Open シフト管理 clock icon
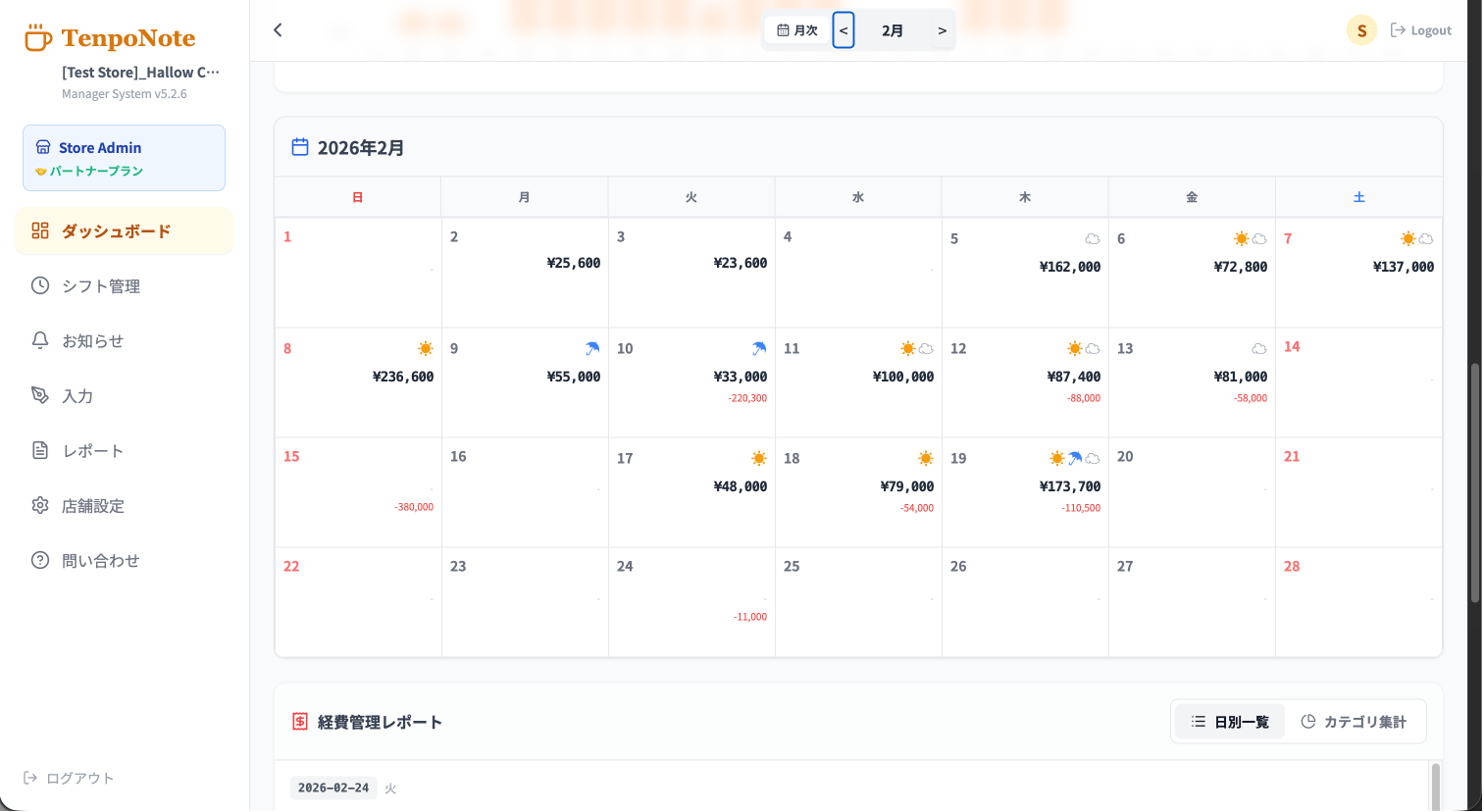Screen dimensions: 1484x812 coord(40,285)
